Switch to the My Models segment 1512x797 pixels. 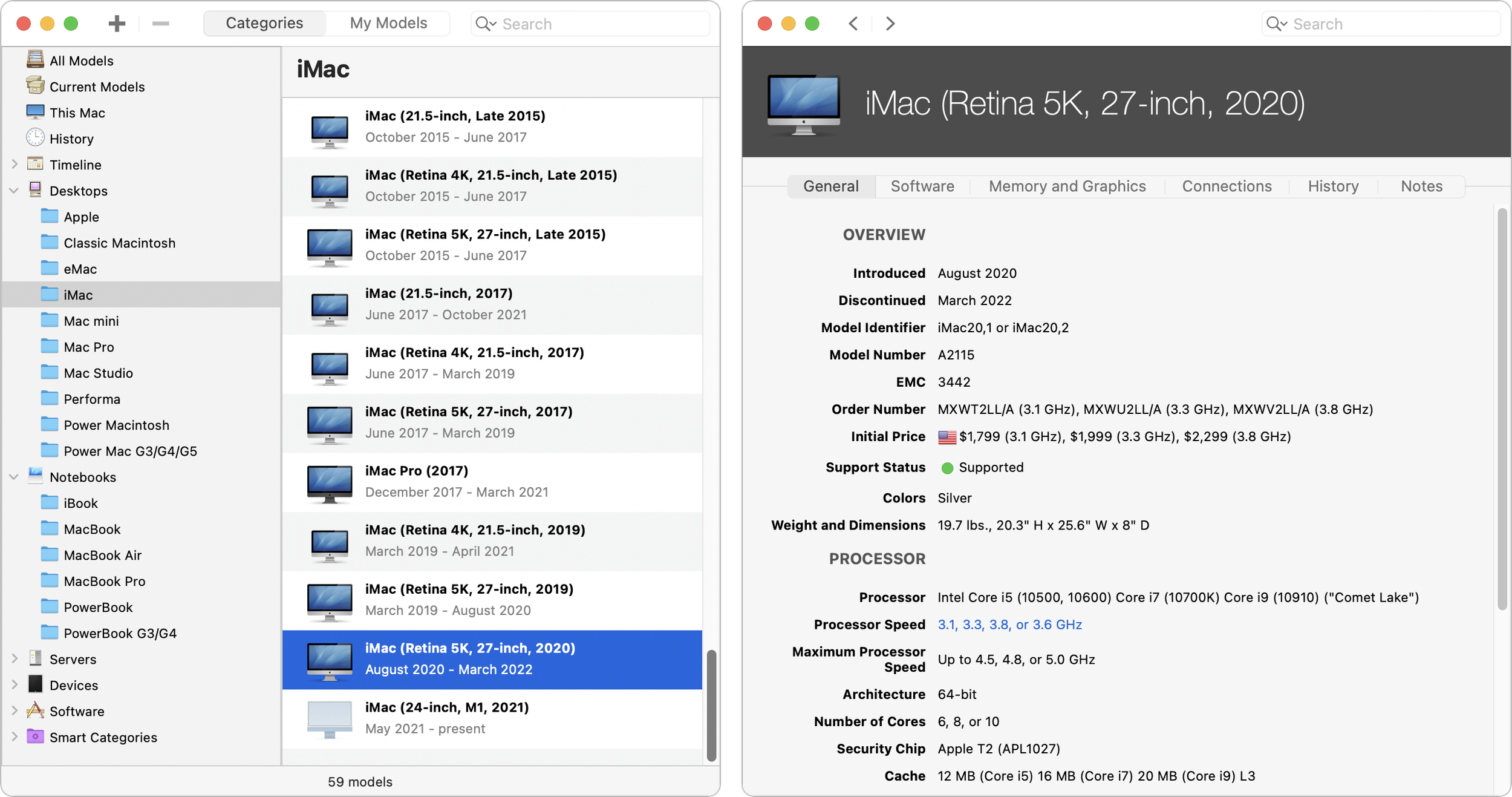tap(388, 23)
